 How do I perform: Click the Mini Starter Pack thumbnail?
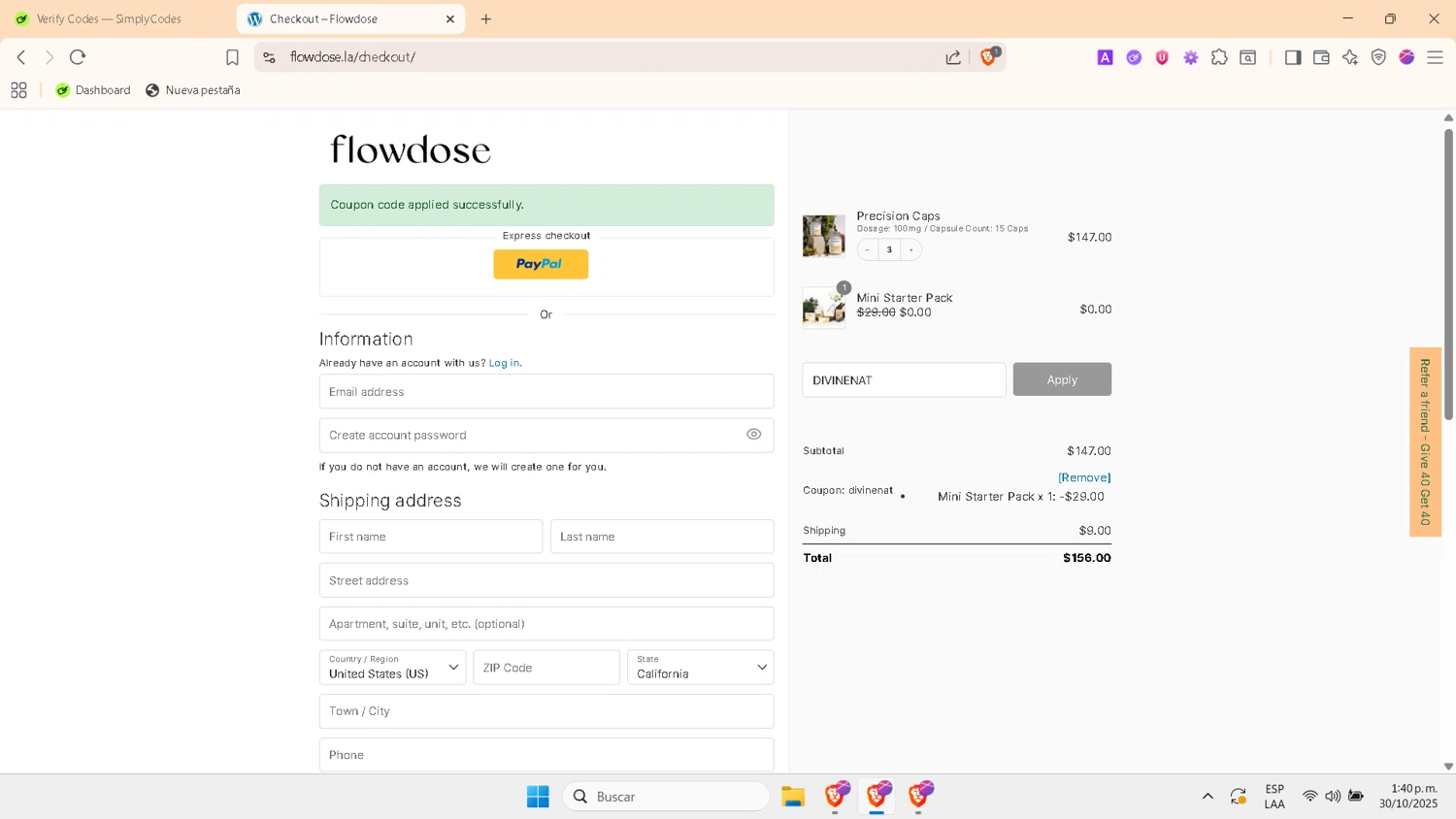824,308
